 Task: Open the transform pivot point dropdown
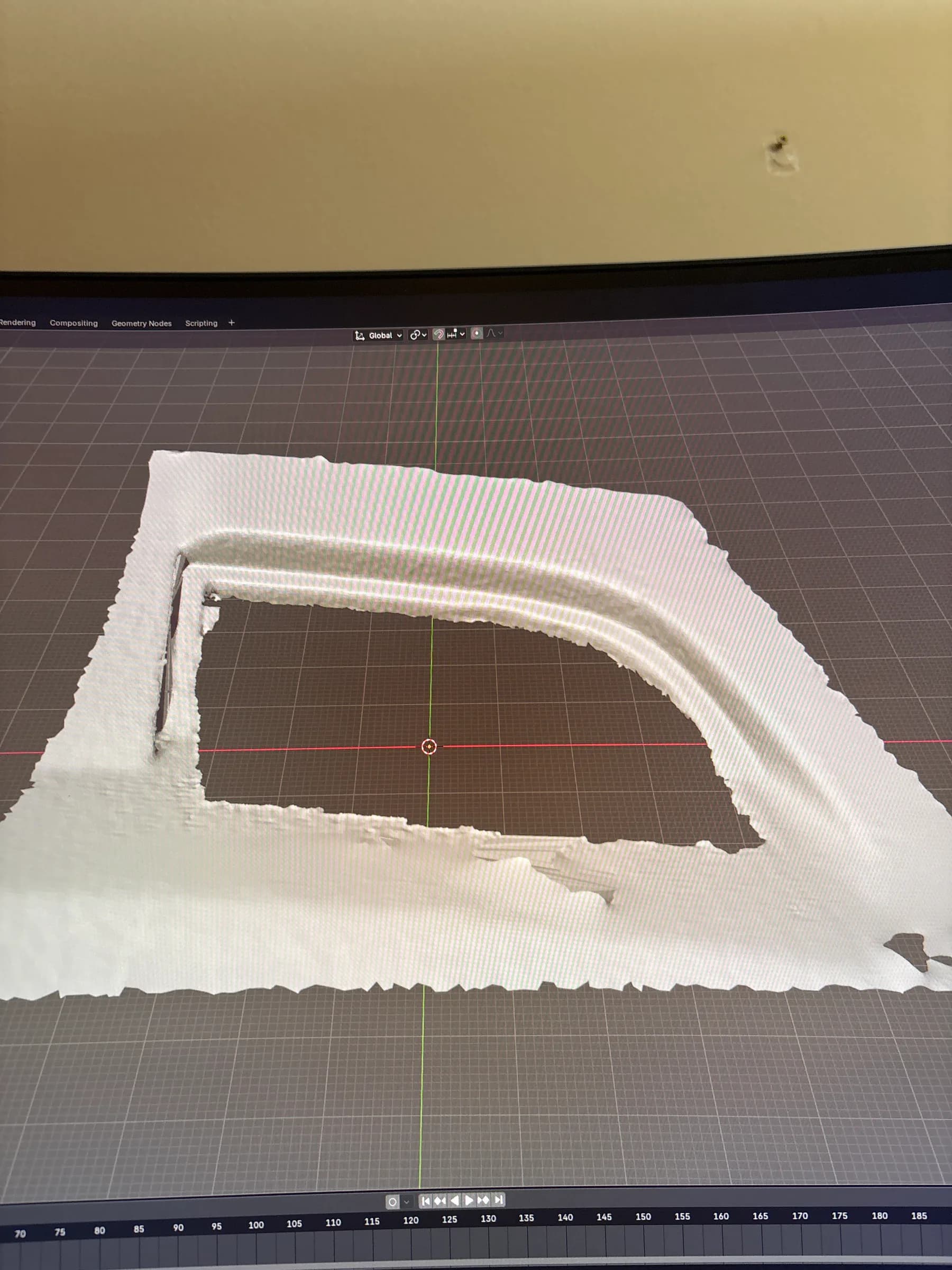(x=418, y=335)
